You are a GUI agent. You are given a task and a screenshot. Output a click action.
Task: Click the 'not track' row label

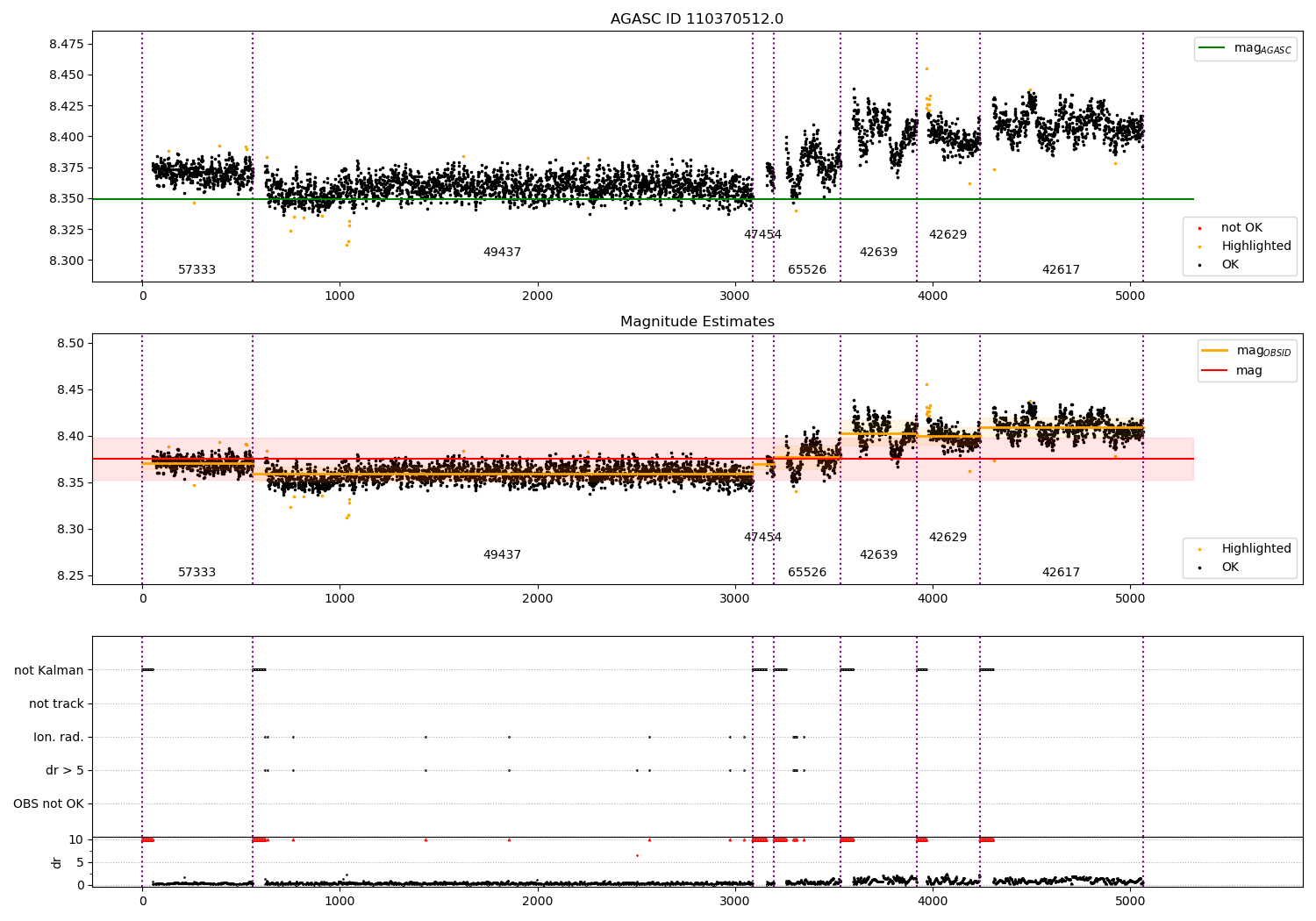[56, 703]
